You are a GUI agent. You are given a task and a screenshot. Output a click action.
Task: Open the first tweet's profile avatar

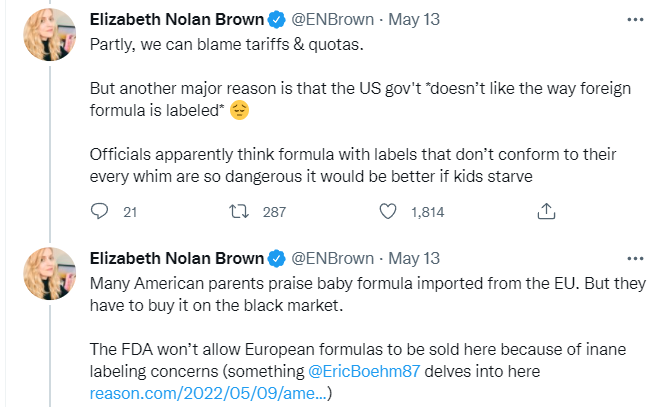(50, 35)
